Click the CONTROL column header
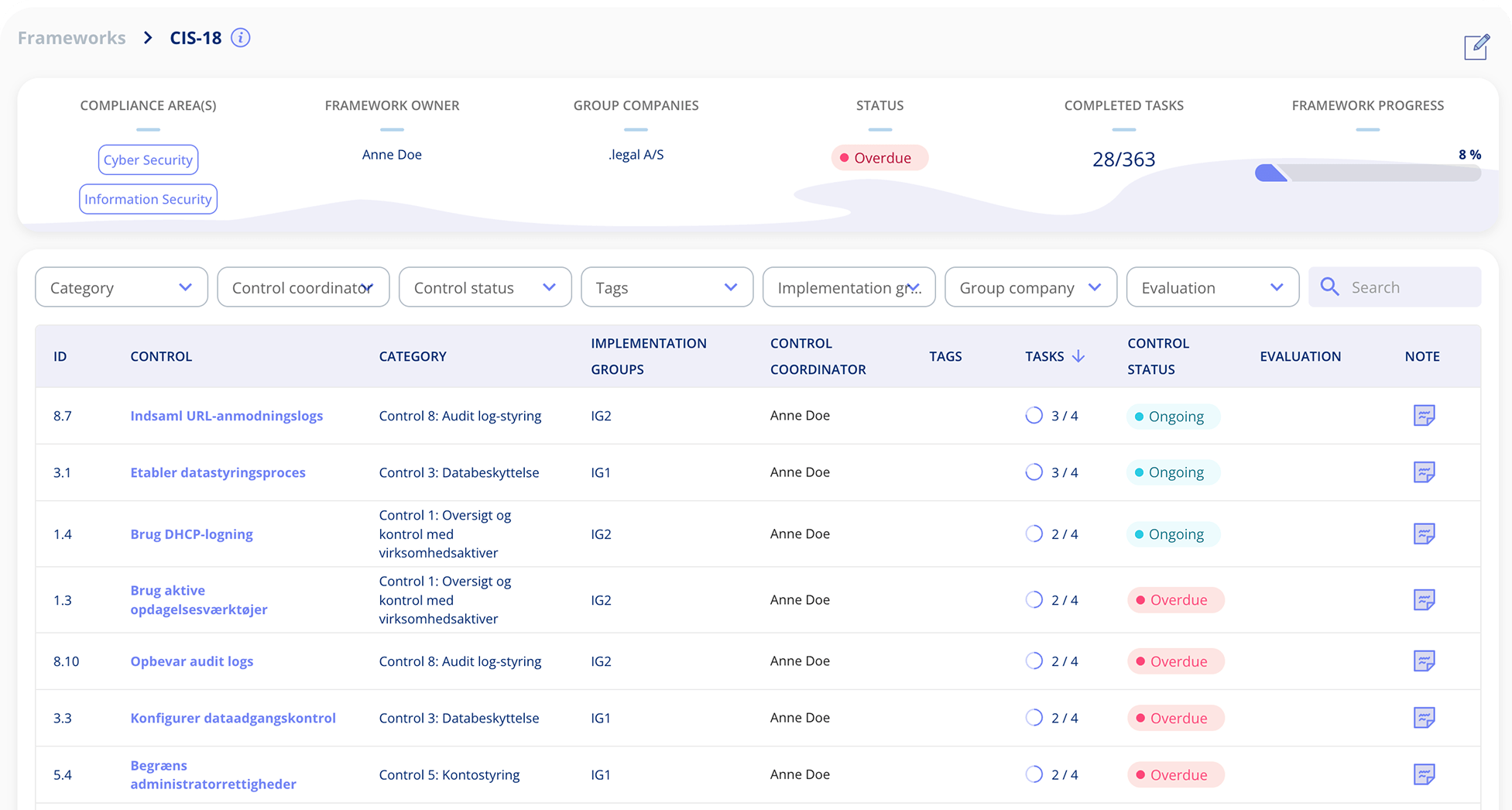 161,356
